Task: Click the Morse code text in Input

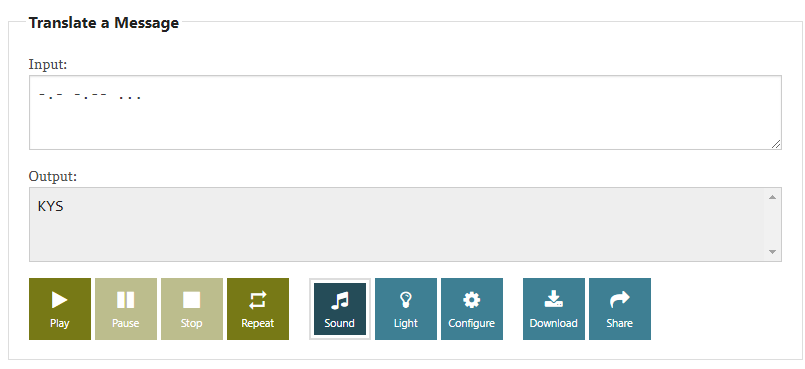Action: (x=90, y=95)
